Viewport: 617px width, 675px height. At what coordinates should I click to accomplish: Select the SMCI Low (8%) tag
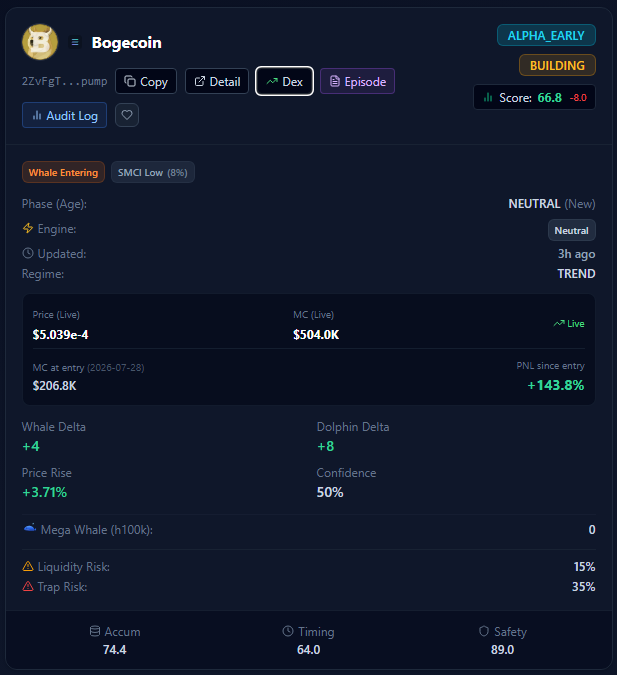pyautogui.click(x=153, y=173)
